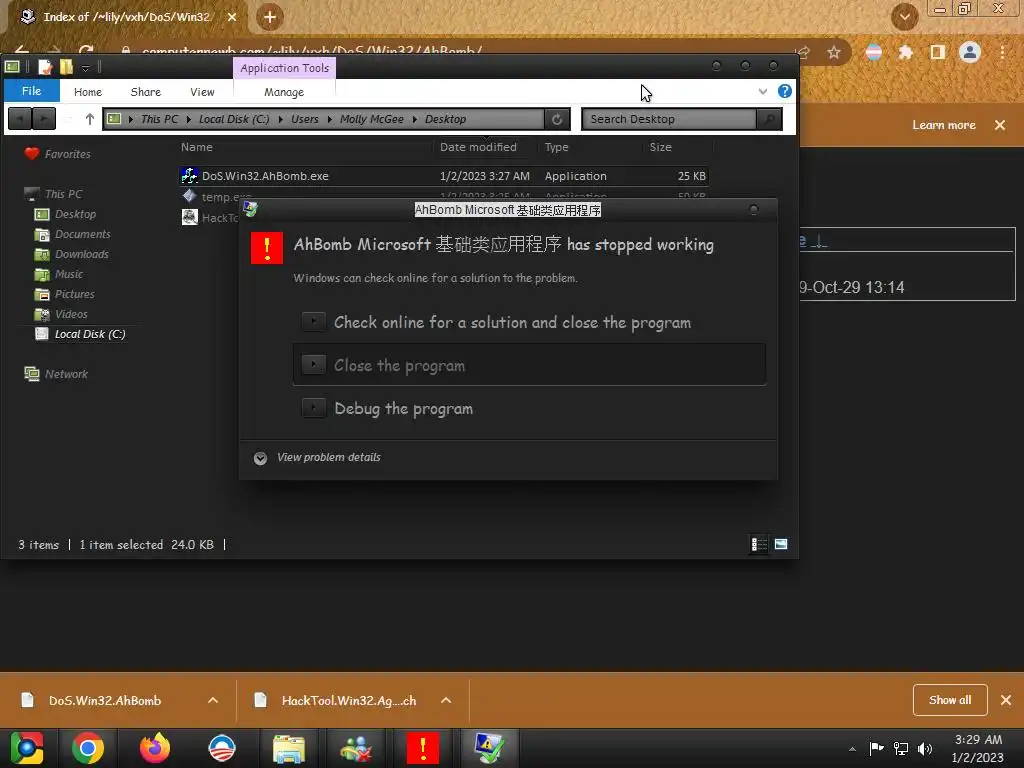Click the Properties icon in quick access toolbar
1024x768 pixels.
44,67
